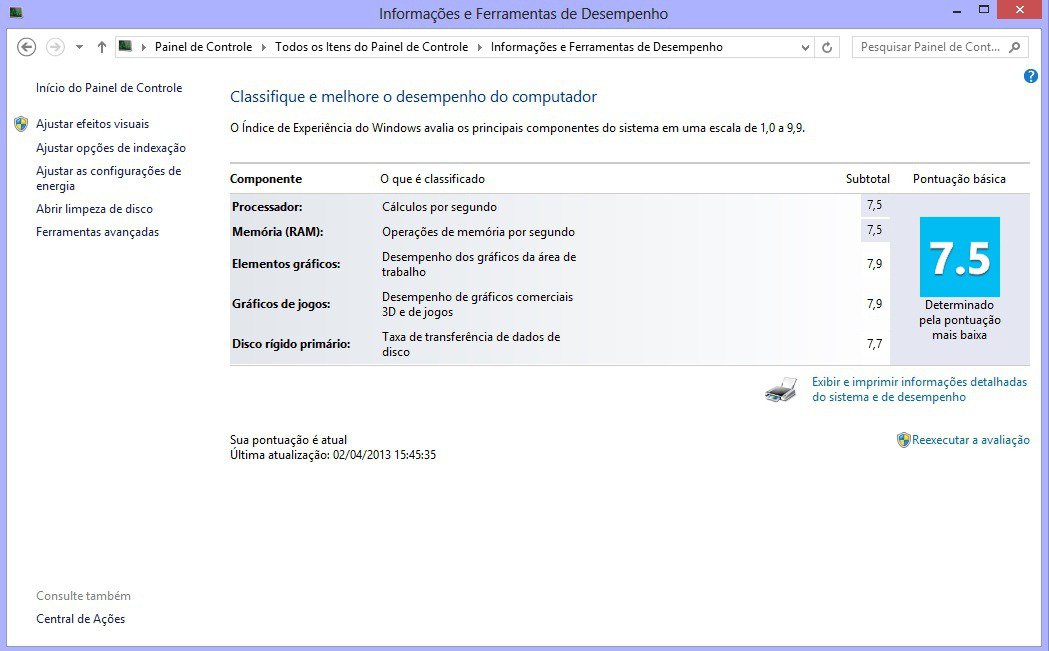Maximize the window

click(x=983, y=9)
